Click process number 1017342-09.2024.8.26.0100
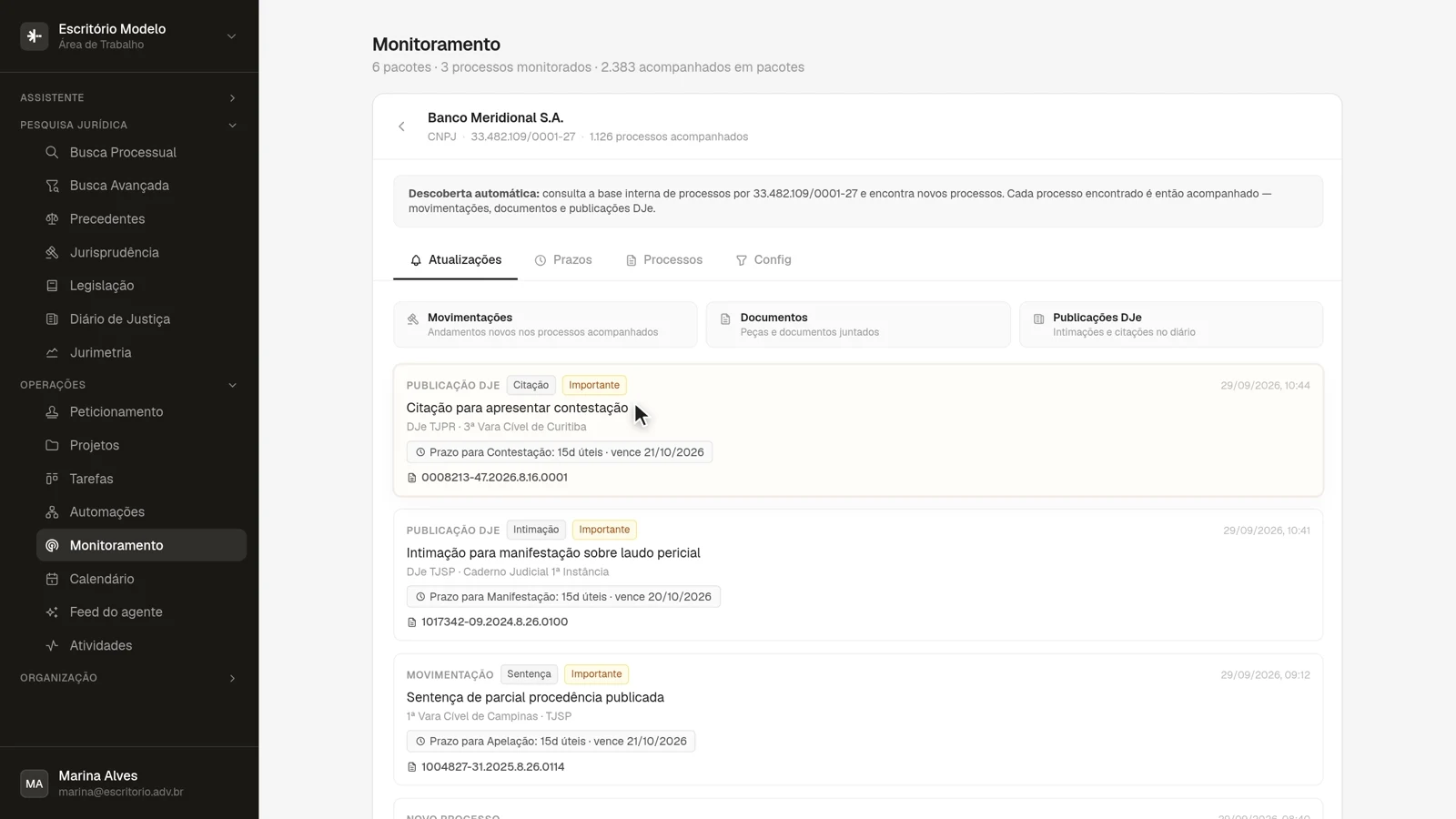This screenshot has height=819, width=1456. 494,622
